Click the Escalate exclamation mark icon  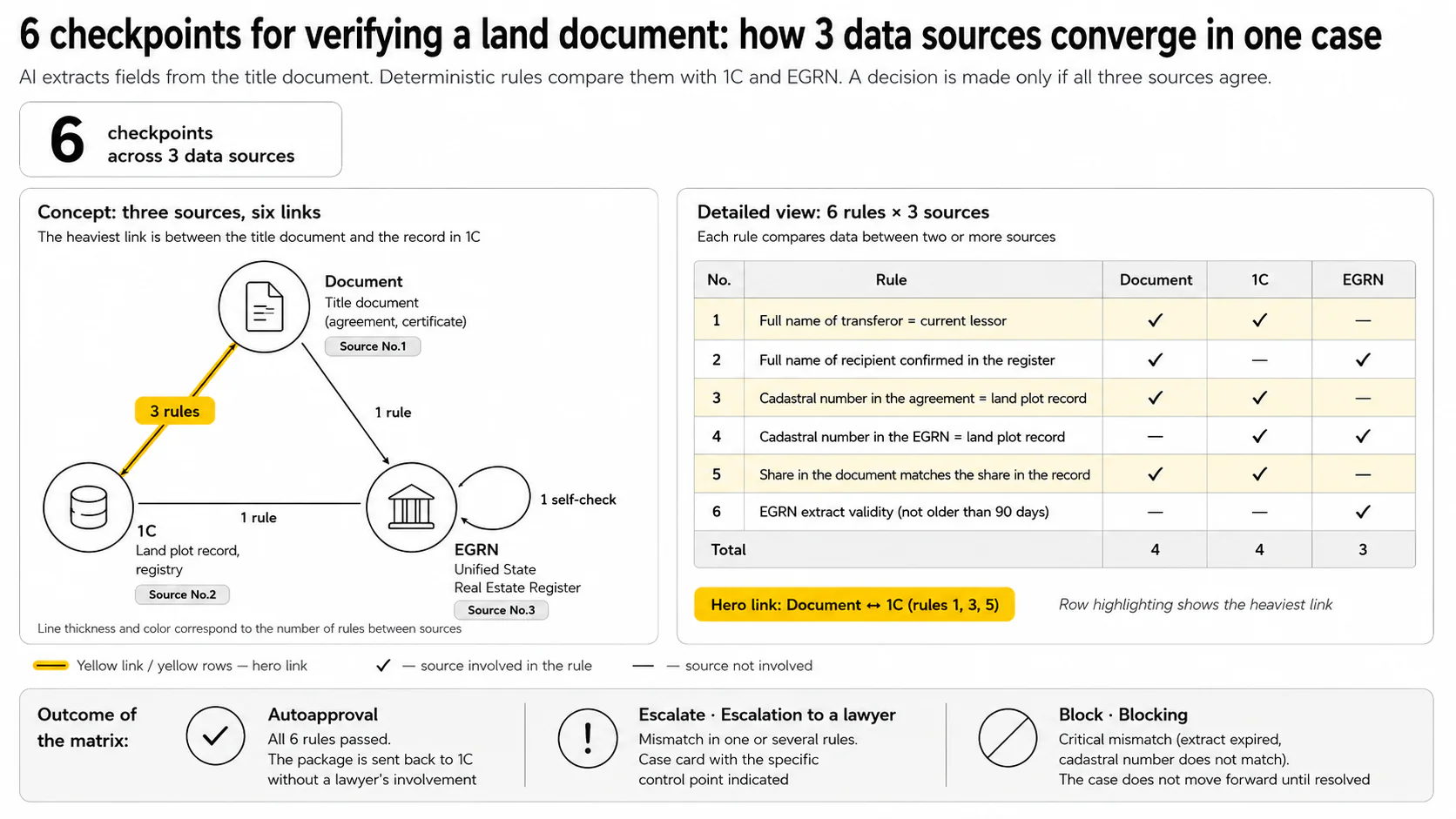click(588, 738)
